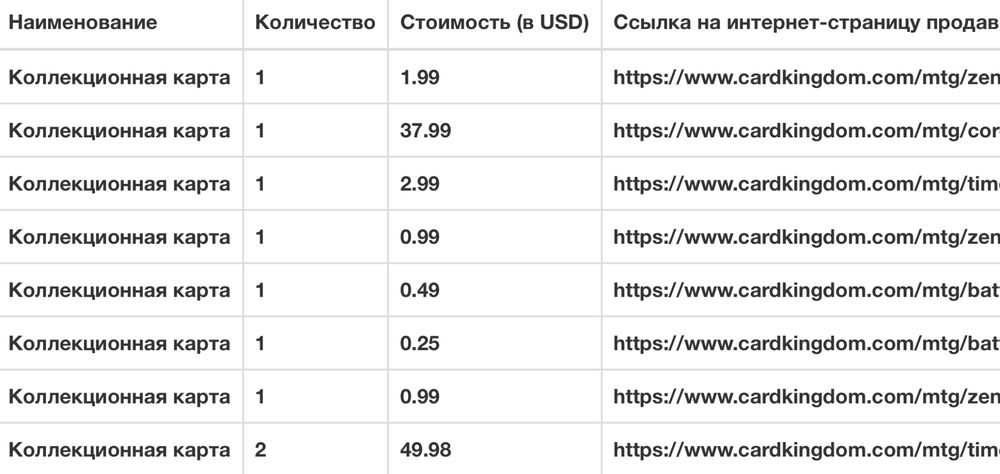Click the Количество column header
Screen dimensions: 1000x474
point(315,22)
